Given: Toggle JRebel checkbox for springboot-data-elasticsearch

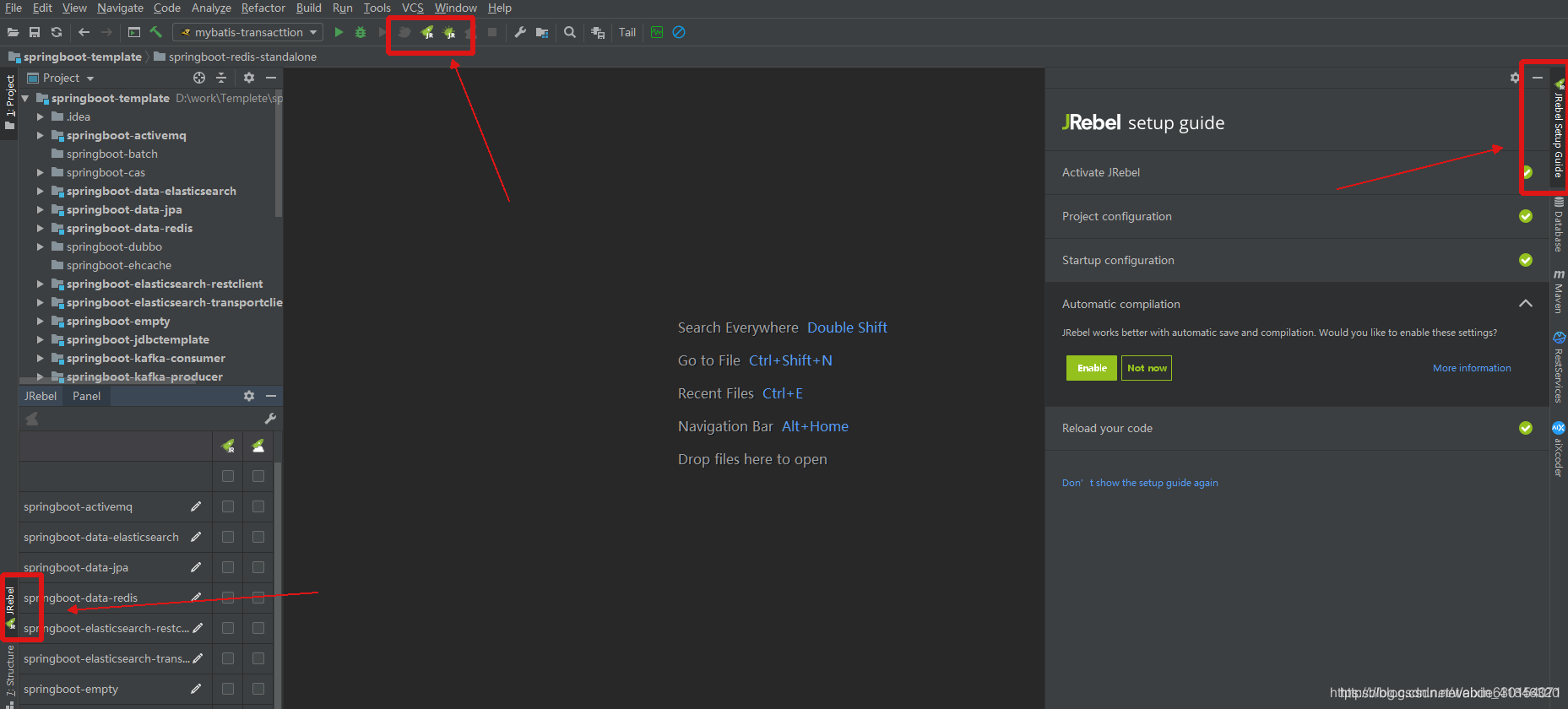Looking at the screenshot, I should pyautogui.click(x=228, y=537).
